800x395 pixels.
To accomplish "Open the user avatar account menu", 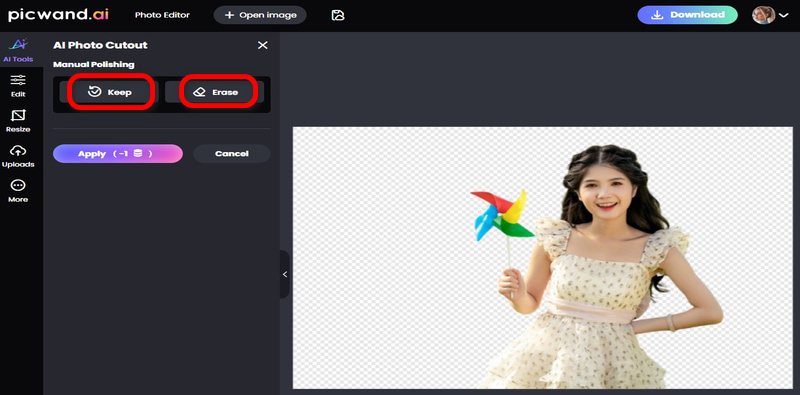I will coord(770,15).
